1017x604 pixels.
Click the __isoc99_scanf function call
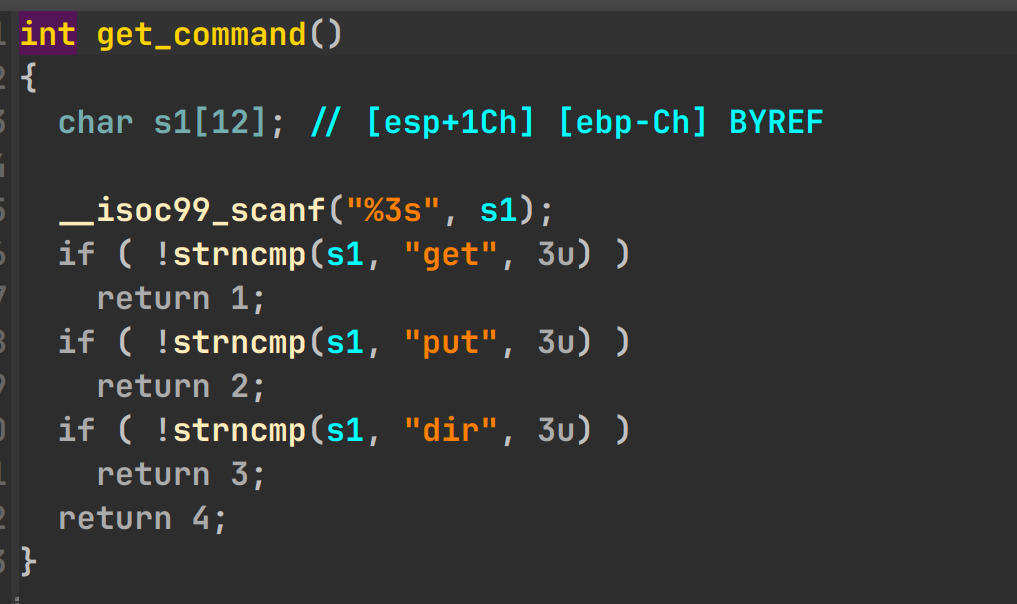(x=193, y=211)
